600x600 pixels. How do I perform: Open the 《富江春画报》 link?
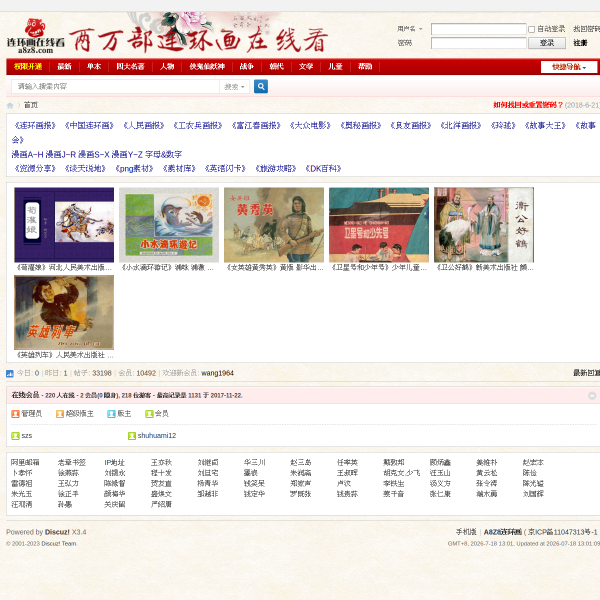click(x=256, y=126)
